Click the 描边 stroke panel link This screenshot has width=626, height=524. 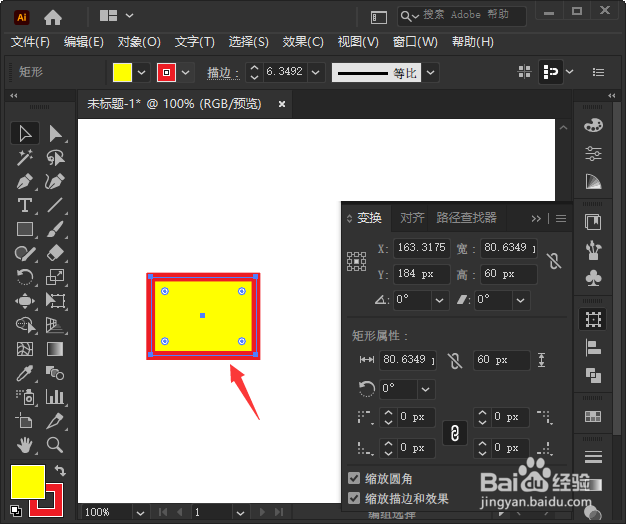[x=223, y=73]
